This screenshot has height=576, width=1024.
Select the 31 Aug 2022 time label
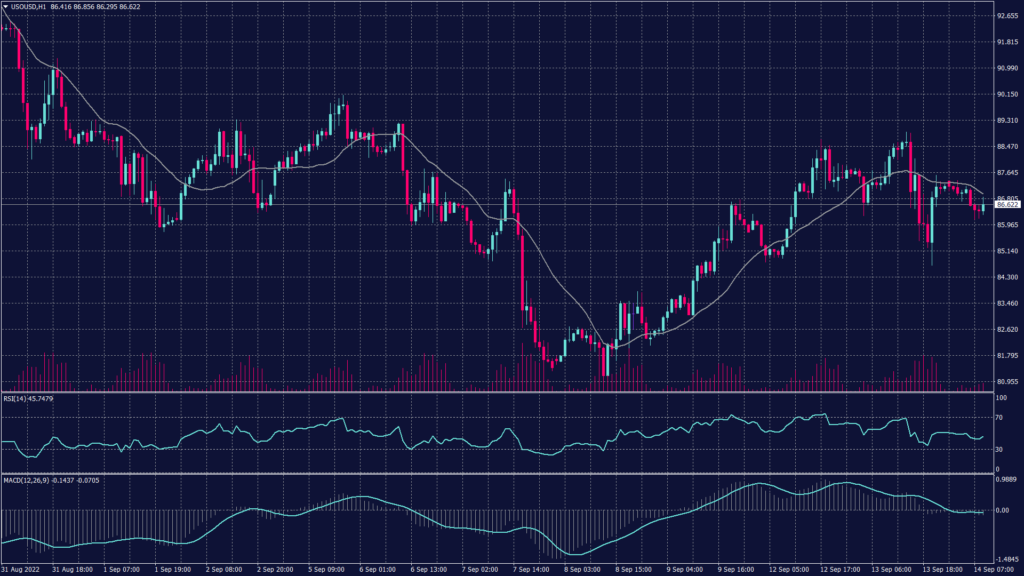20,570
